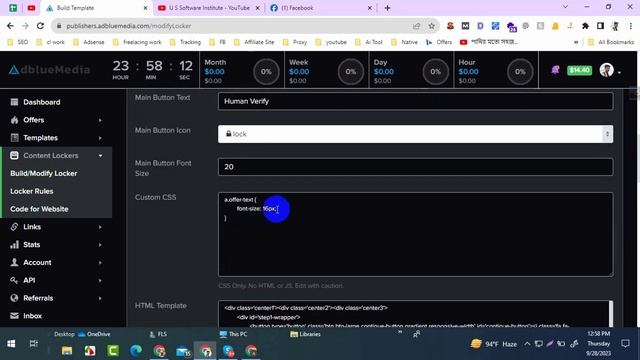640x360 pixels.
Task: Switch to U S Software Institute YouTube tab
Action: tap(209, 8)
